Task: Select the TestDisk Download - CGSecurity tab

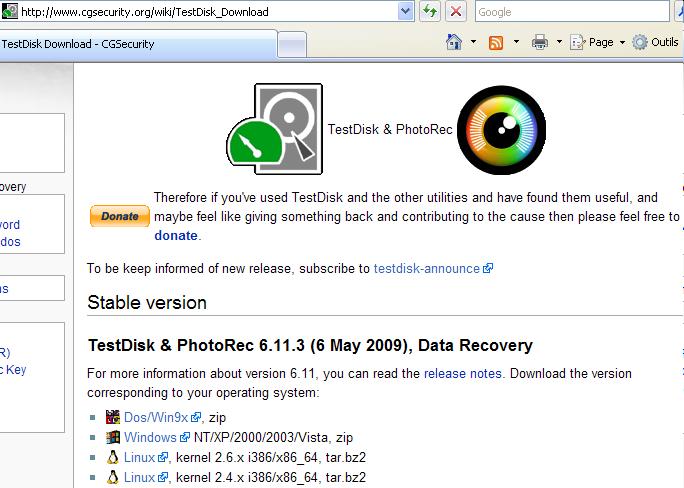Action: click(x=138, y=44)
